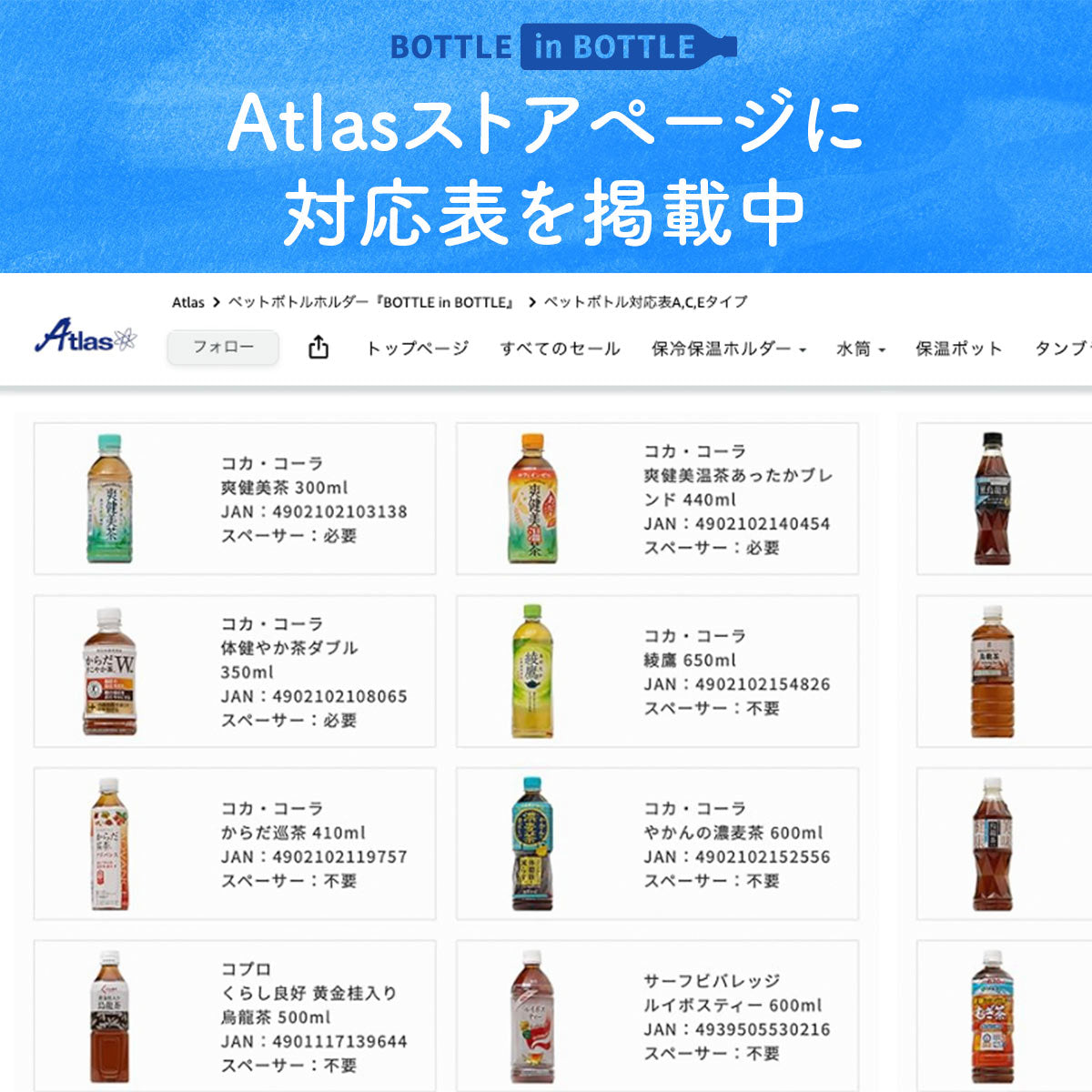Select the 爽健美温茶 440ml bottle image
1092x1092 pixels.
tap(532, 498)
